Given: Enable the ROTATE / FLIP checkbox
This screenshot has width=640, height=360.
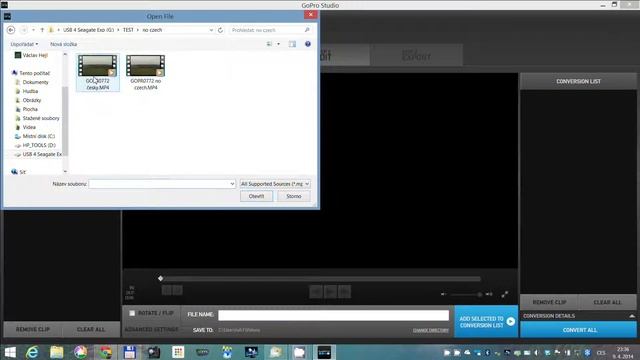Looking at the screenshot, I should [132, 313].
